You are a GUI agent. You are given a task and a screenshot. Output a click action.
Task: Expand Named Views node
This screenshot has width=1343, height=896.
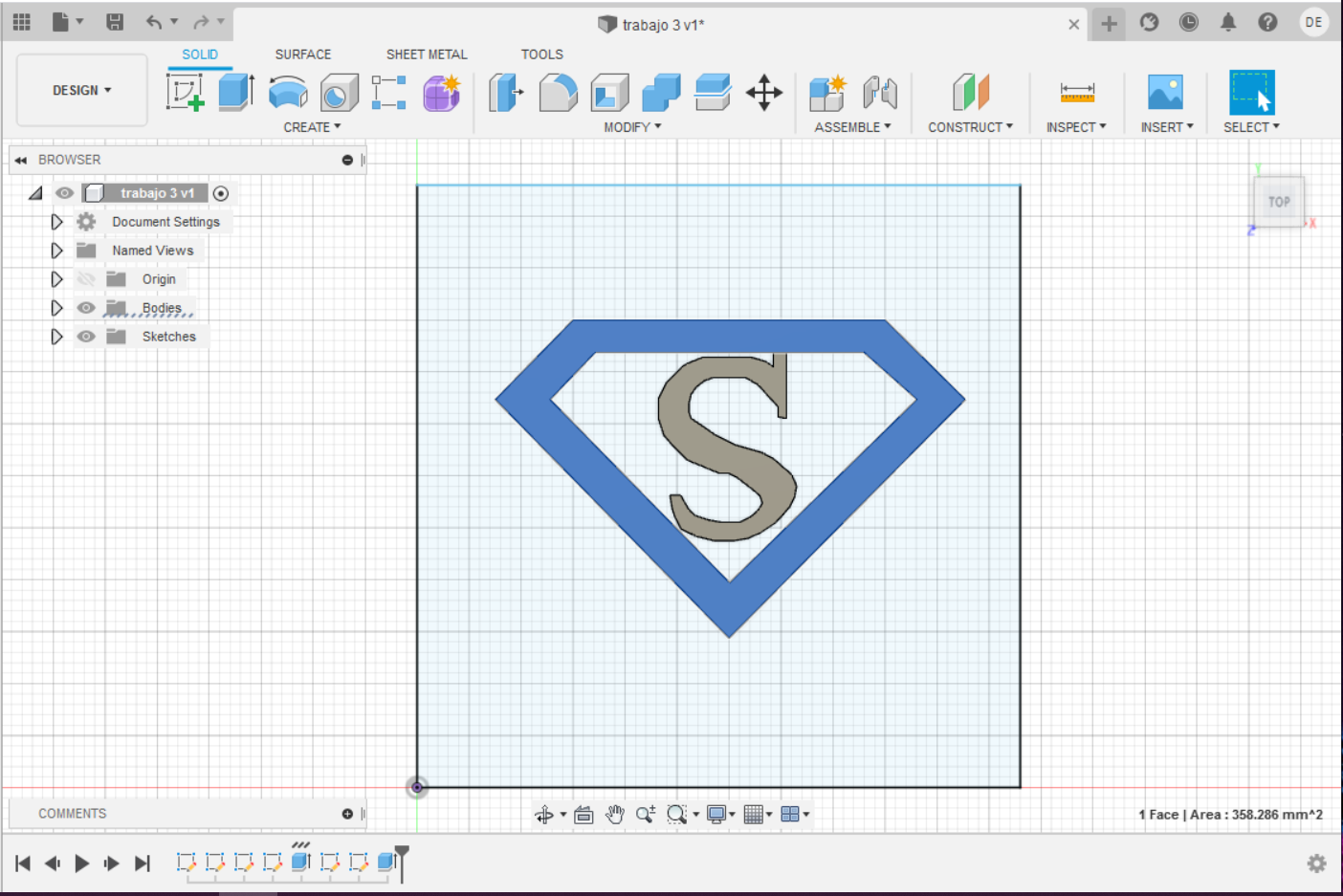pos(56,251)
